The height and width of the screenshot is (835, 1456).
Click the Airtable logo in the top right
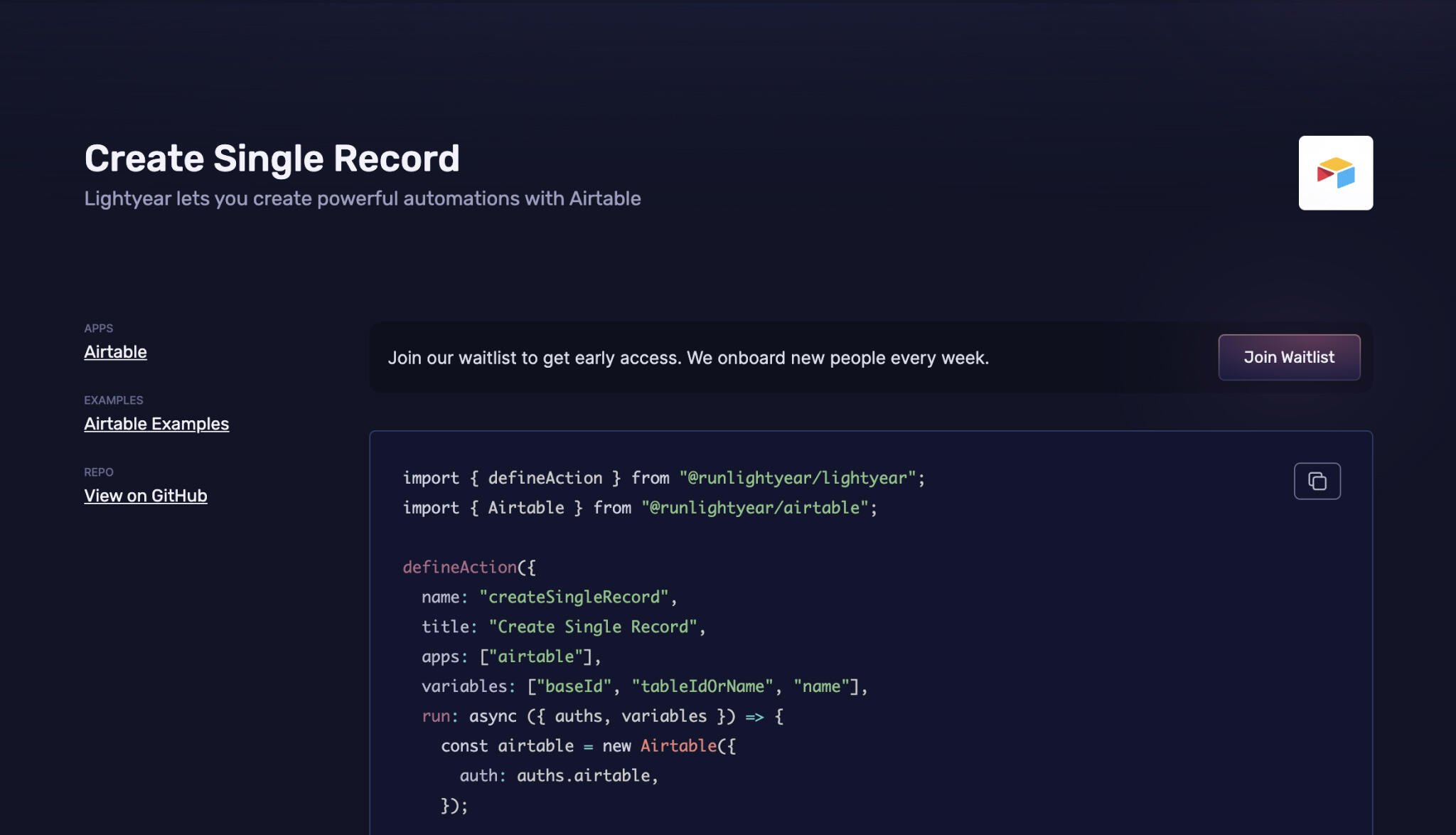coord(1336,172)
